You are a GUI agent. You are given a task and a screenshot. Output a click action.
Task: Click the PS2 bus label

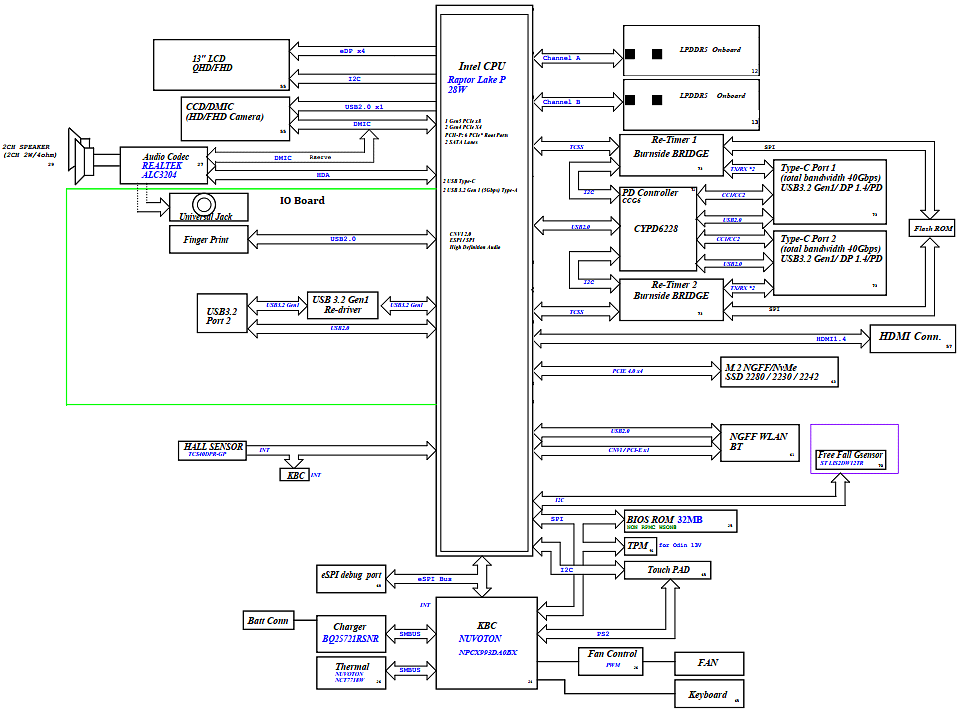[603, 634]
